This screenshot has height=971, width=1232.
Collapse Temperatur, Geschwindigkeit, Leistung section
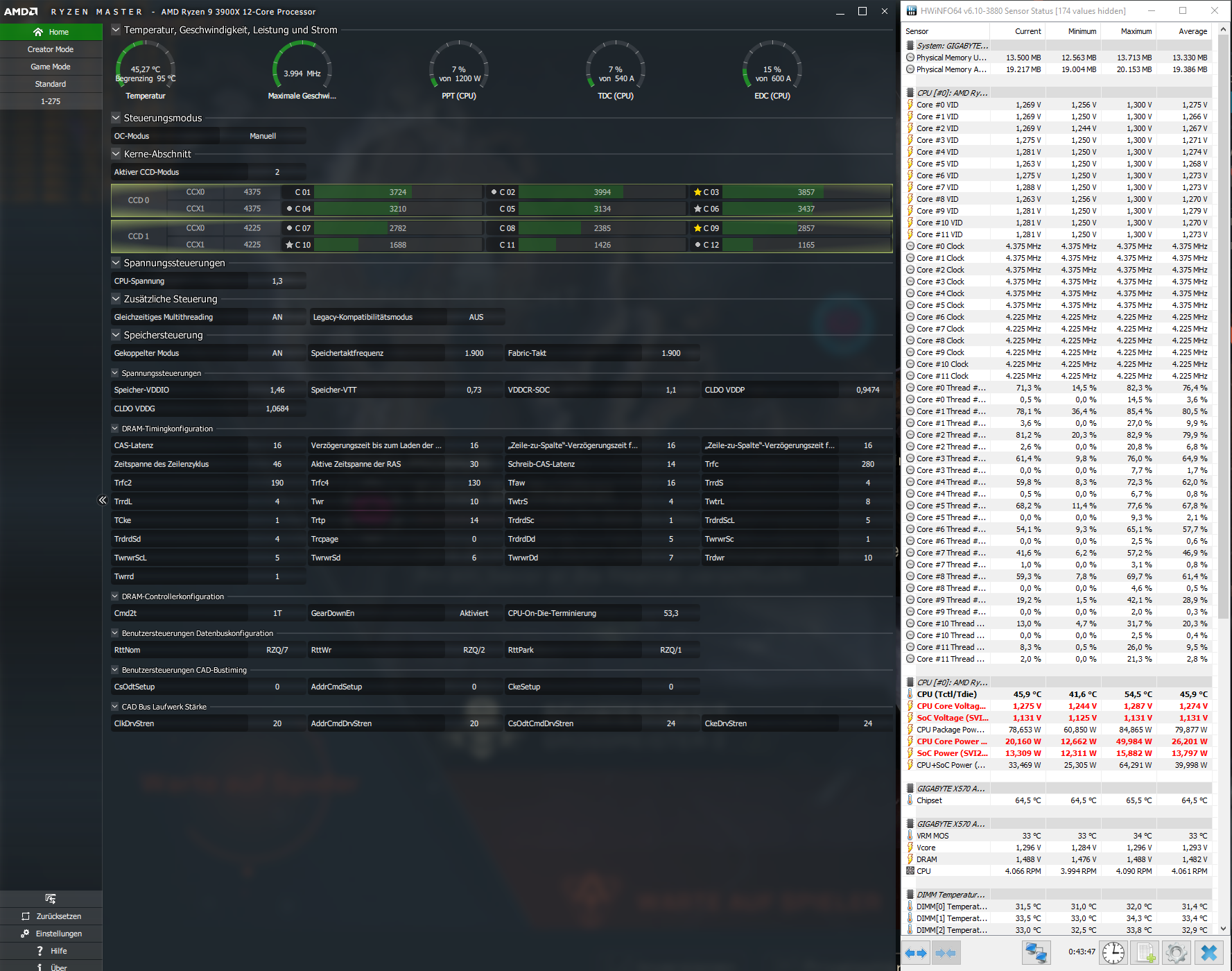tap(116, 30)
